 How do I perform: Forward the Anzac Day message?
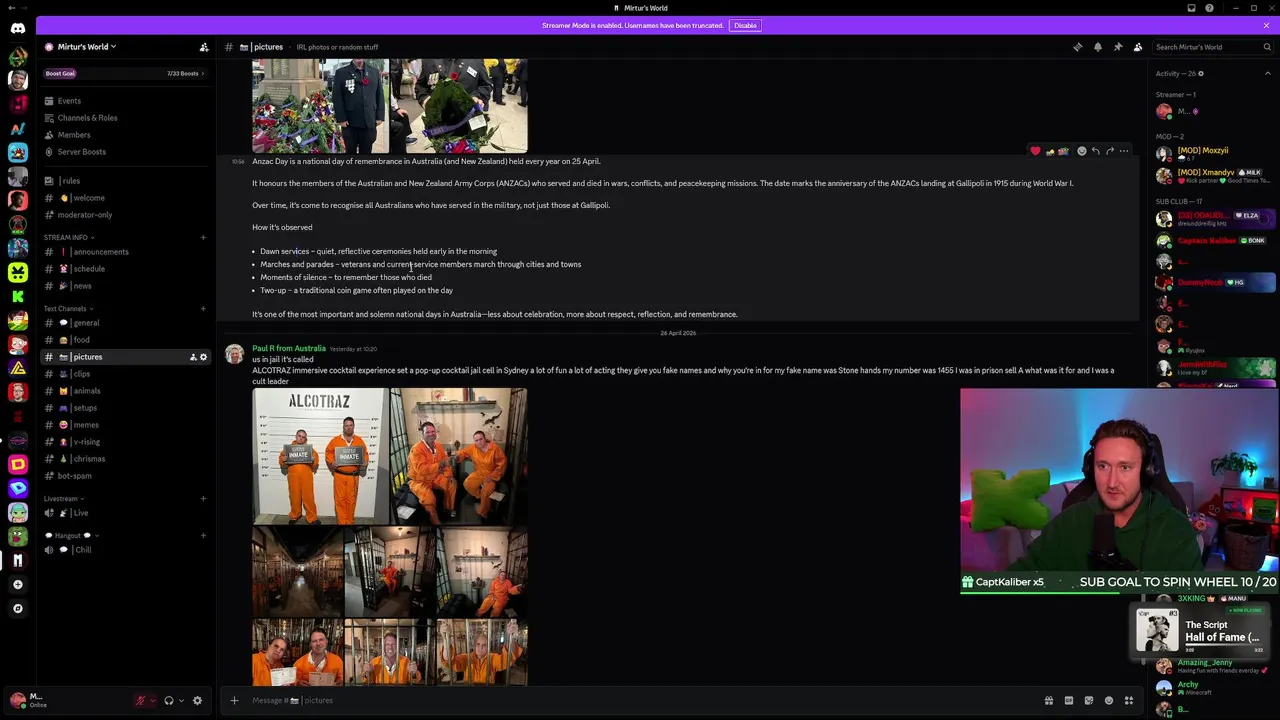click(x=1109, y=151)
